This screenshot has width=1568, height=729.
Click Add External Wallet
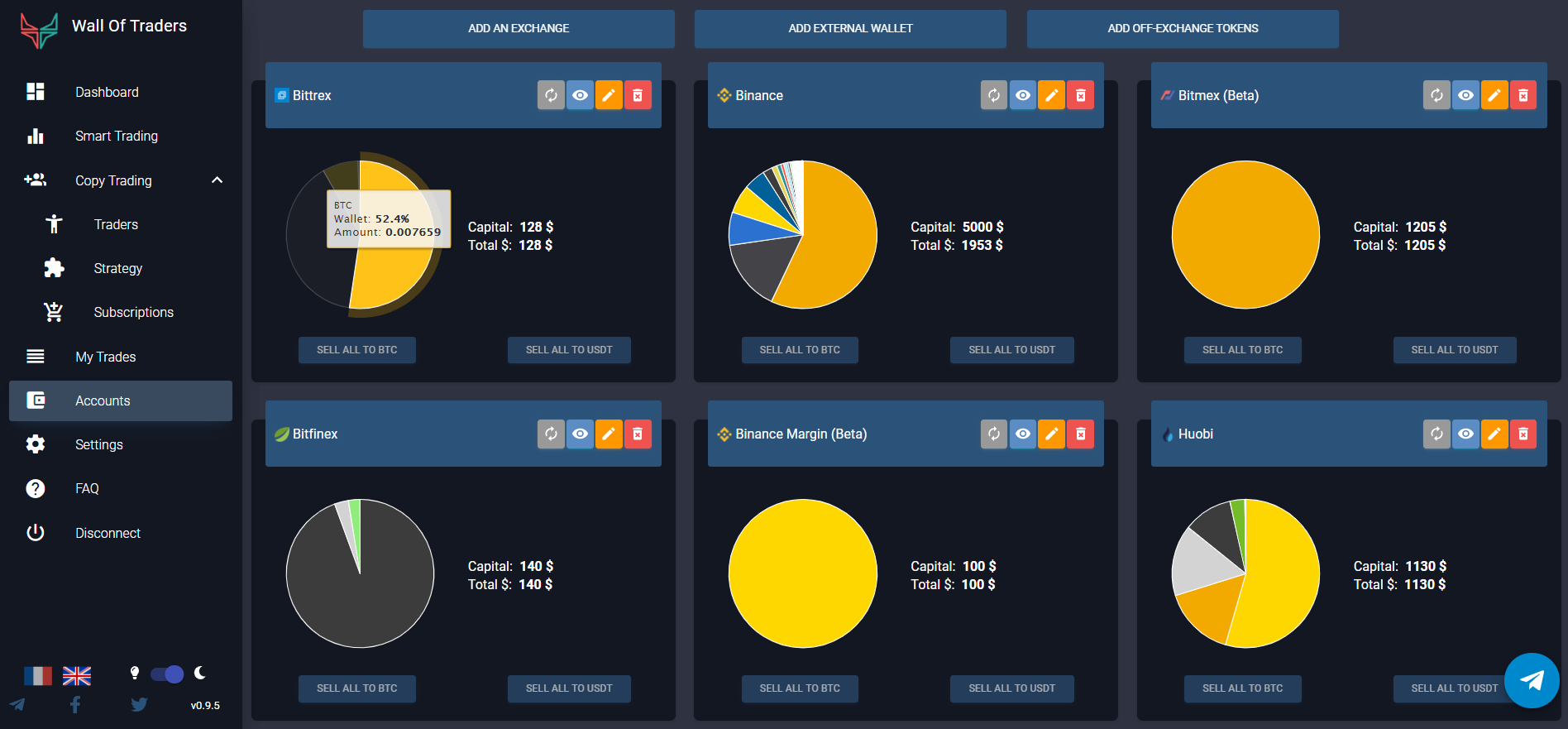click(x=850, y=29)
